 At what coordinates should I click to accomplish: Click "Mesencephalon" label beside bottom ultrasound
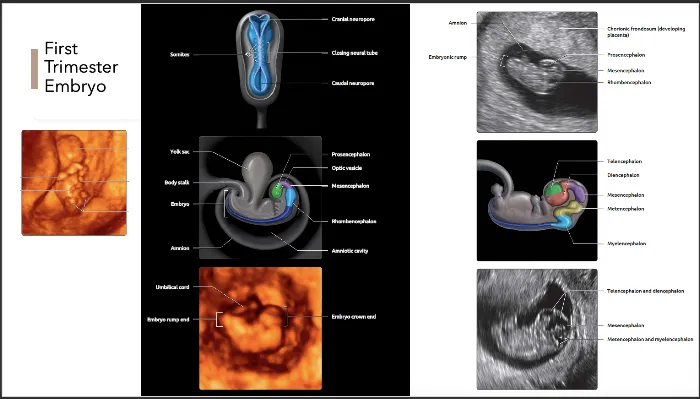pyautogui.click(x=626, y=325)
